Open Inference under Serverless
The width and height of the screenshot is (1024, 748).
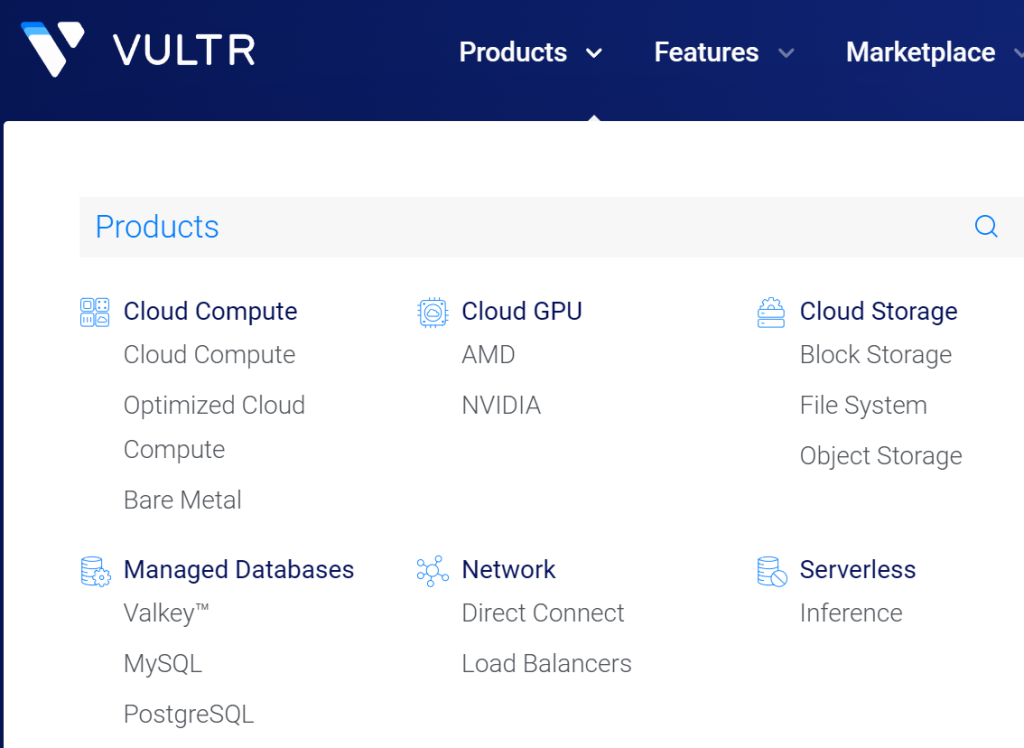click(851, 613)
